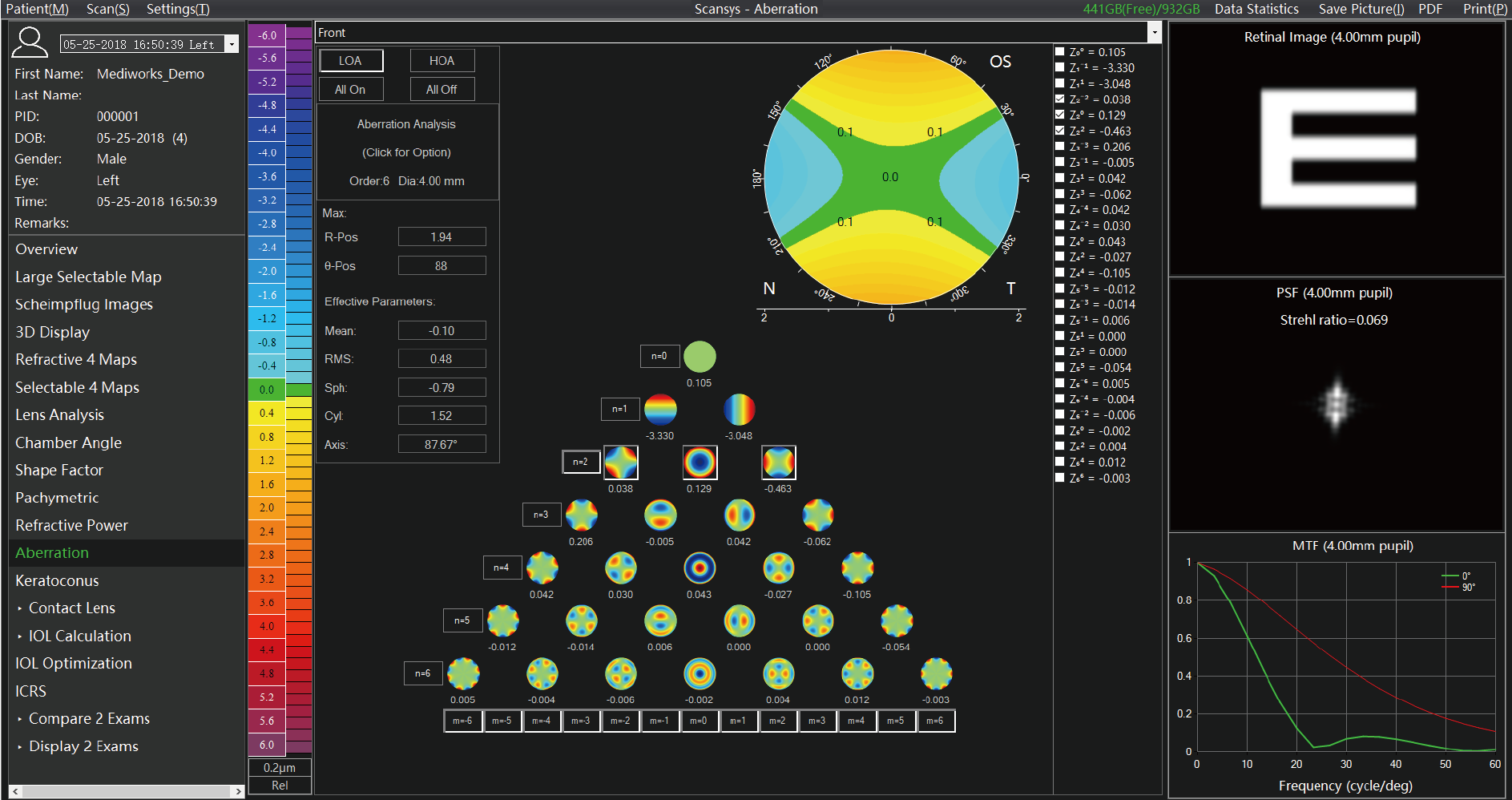Uncheck the Z2 2 = -0.463 checkbox

[1060, 131]
